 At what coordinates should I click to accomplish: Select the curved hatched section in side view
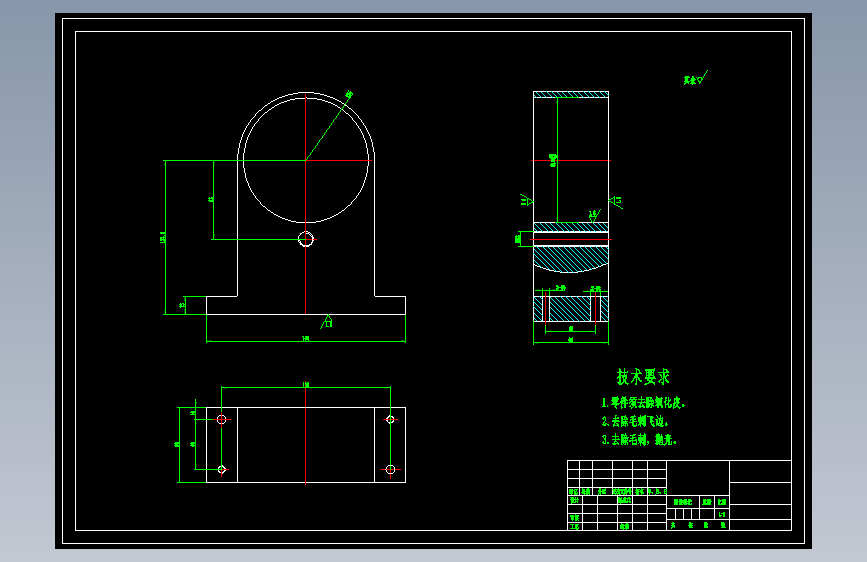pos(571,259)
